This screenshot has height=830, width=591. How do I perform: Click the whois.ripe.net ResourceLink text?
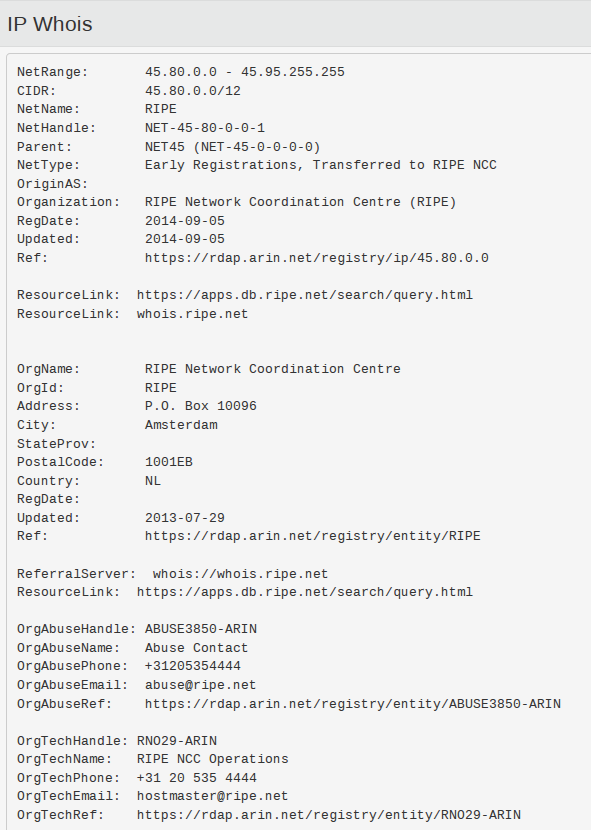coord(192,314)
